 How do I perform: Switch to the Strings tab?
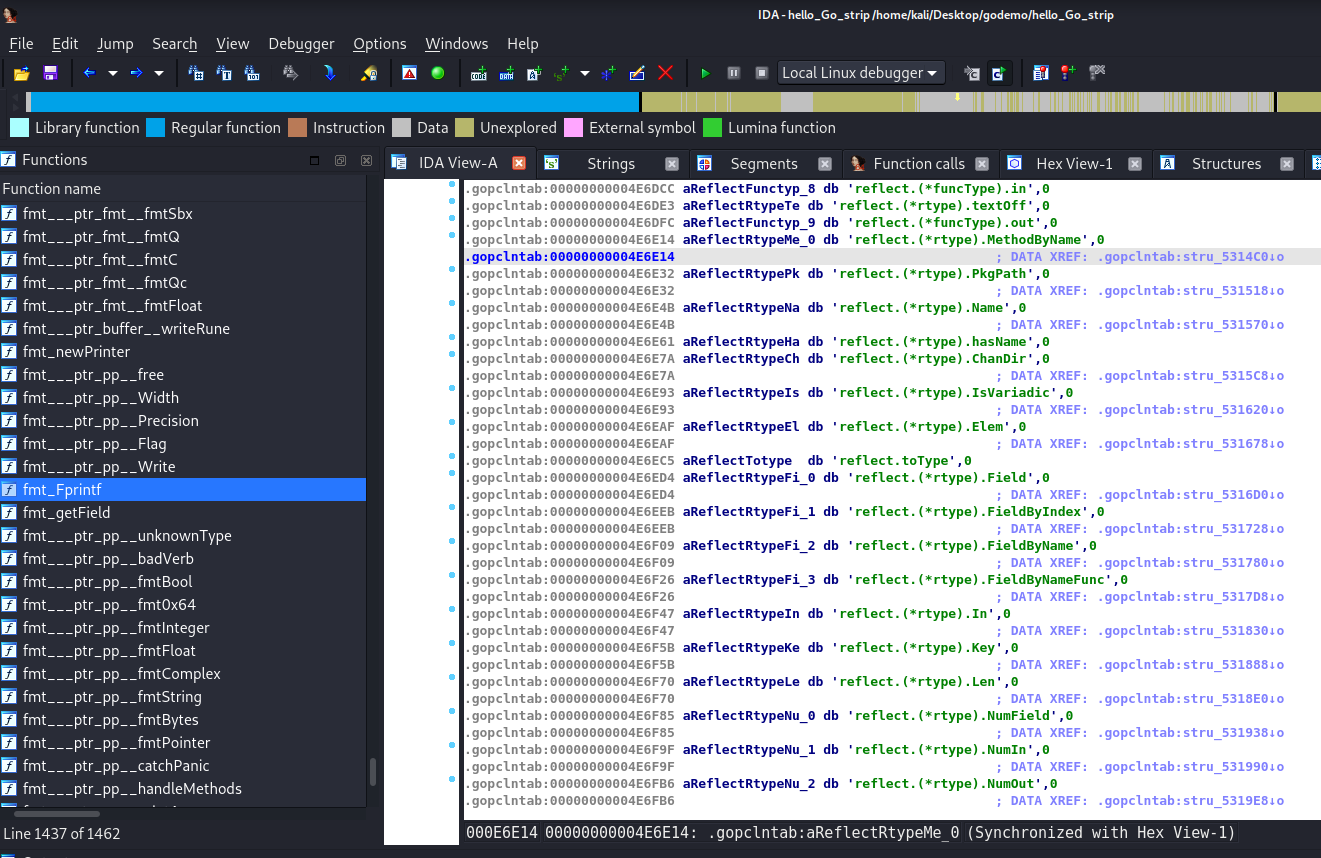pyautogui.click(x=610, y=164)
